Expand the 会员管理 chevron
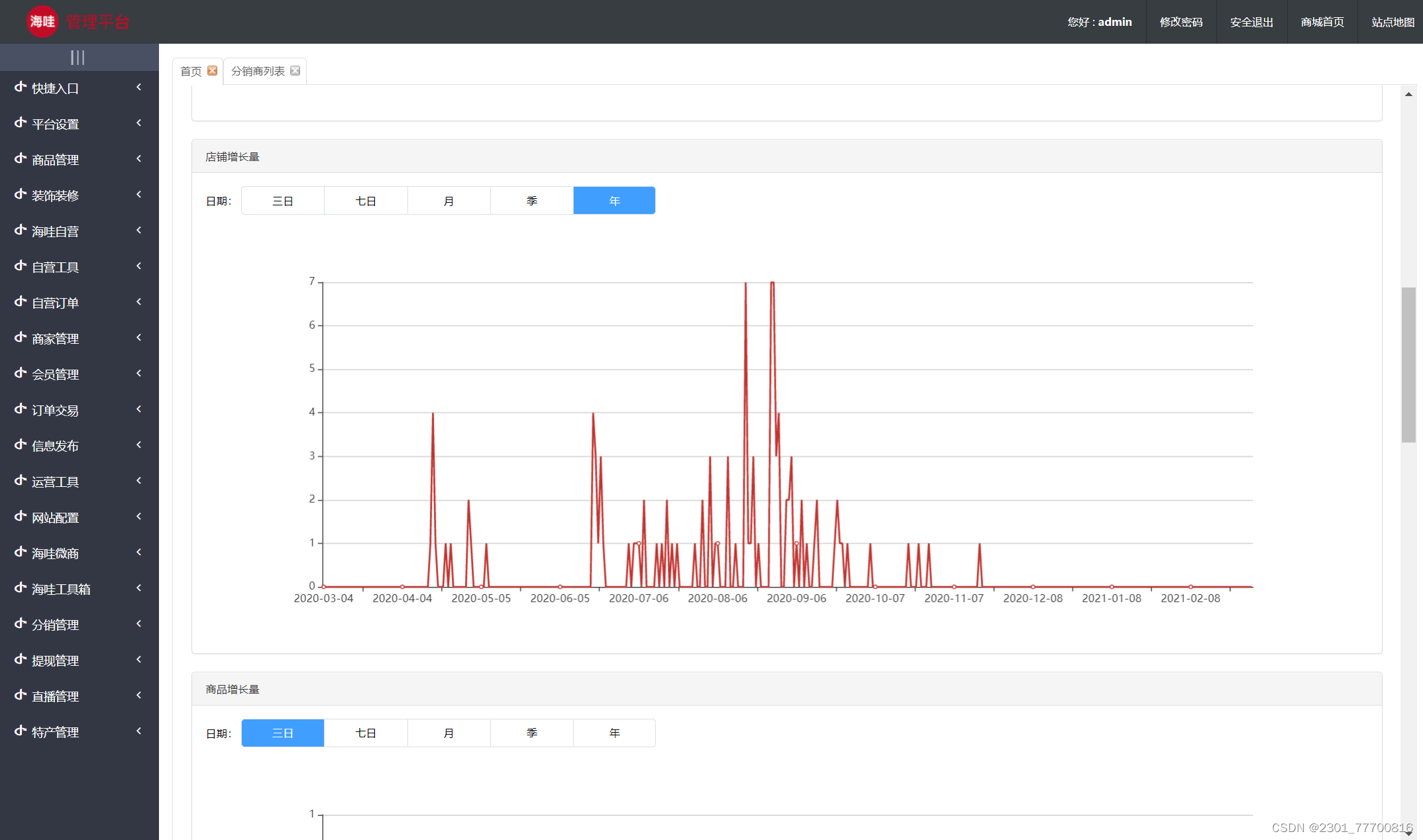This screenshot has width=1423, height=840. (x=138, y=373)
